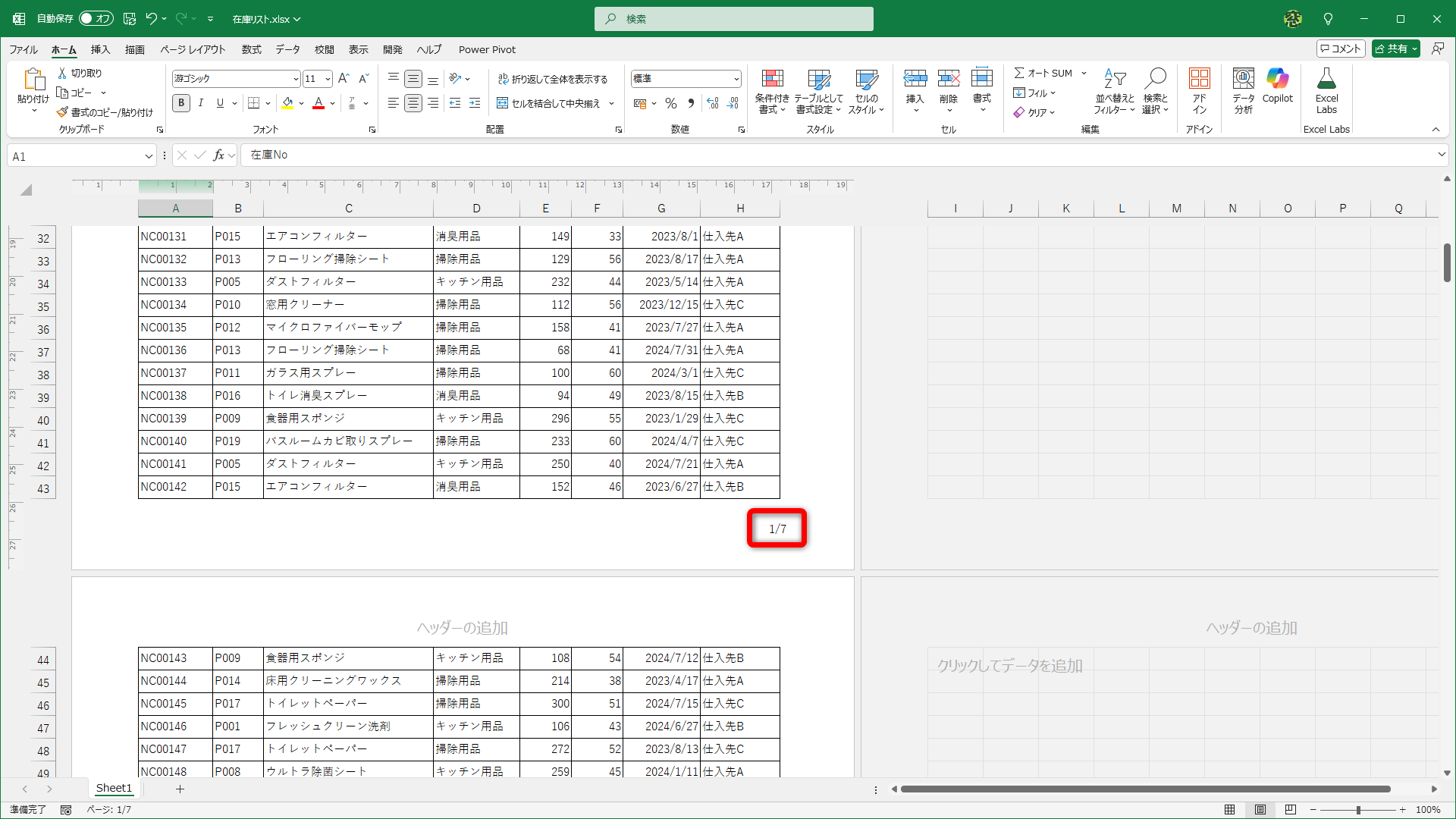Click the テーブルとして書式設定 icon
Image resolution: width=1456 pixels, height=819 pixels.
pyautogui.click(x=820, y=91)
